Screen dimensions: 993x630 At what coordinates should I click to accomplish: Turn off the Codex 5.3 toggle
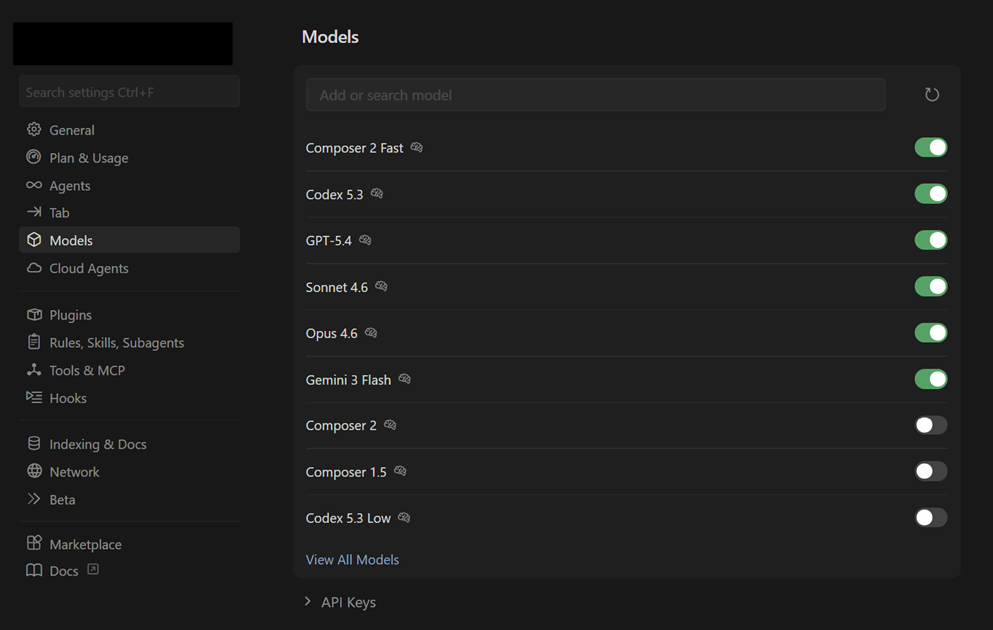[x=930, y=194]
